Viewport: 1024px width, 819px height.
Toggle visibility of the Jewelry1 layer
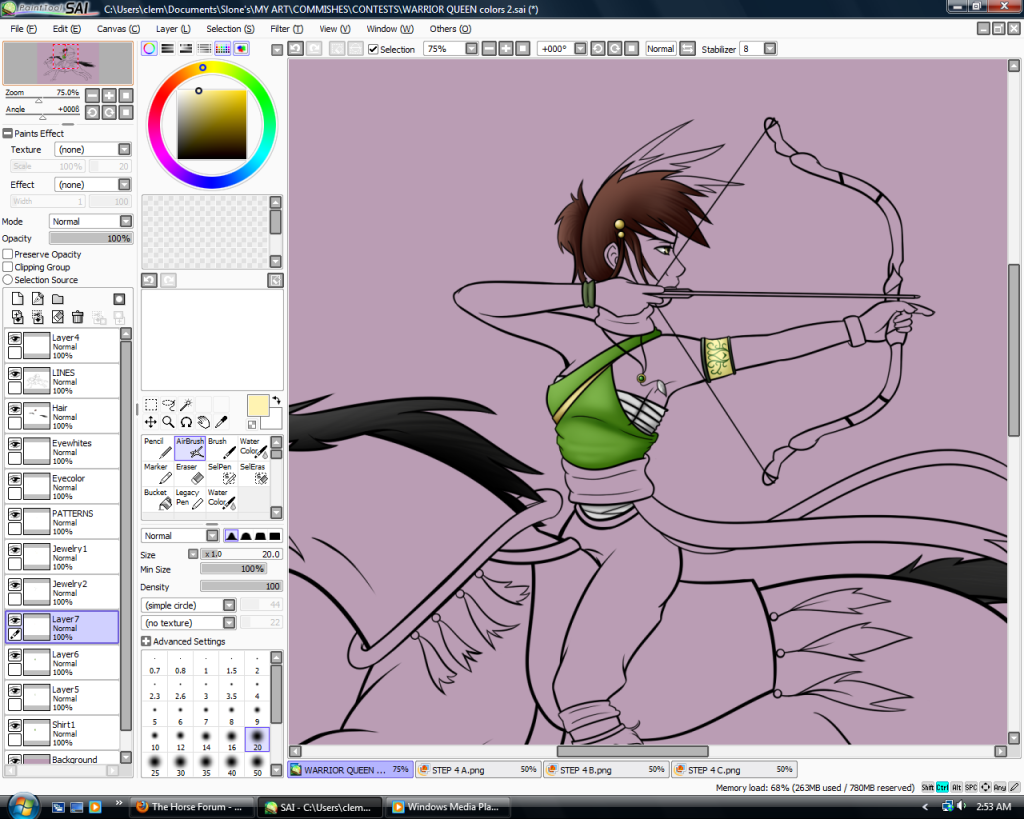[14, 550]
